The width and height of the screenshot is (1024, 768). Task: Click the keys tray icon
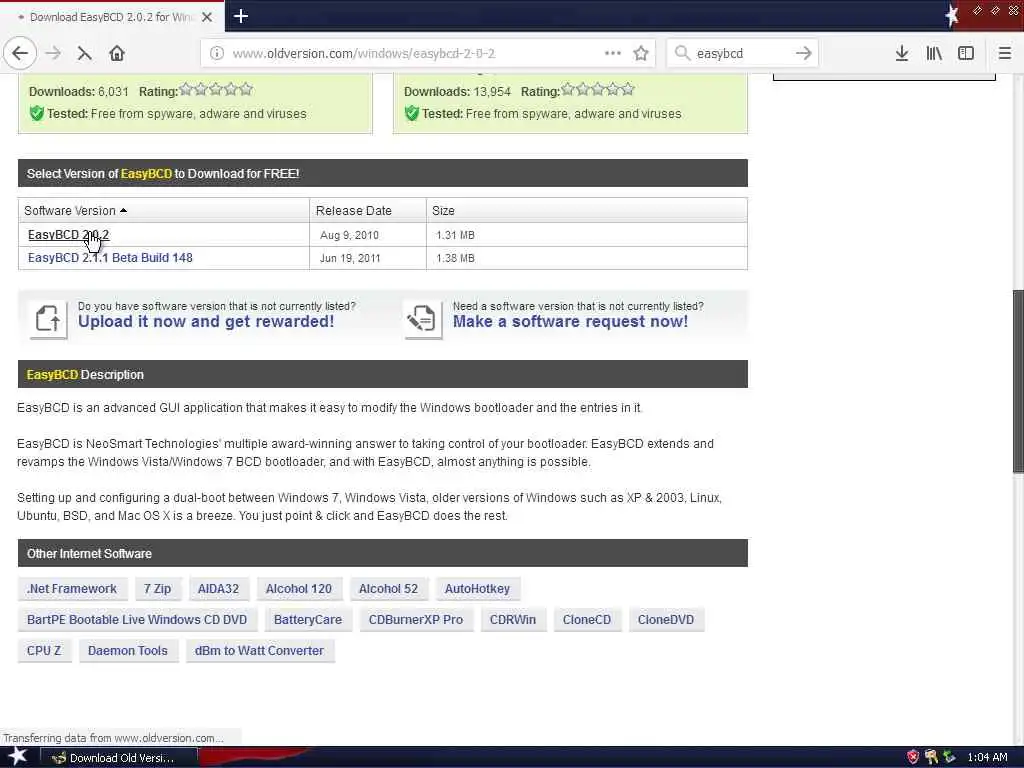click(931, 757)
